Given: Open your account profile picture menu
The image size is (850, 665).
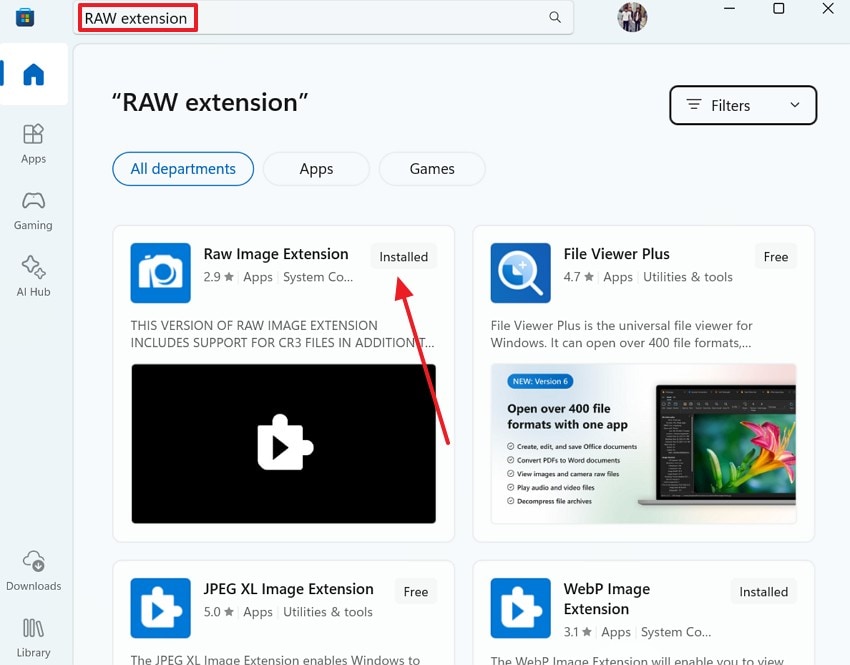Looking at the screenshot, I should pos(632,17).
